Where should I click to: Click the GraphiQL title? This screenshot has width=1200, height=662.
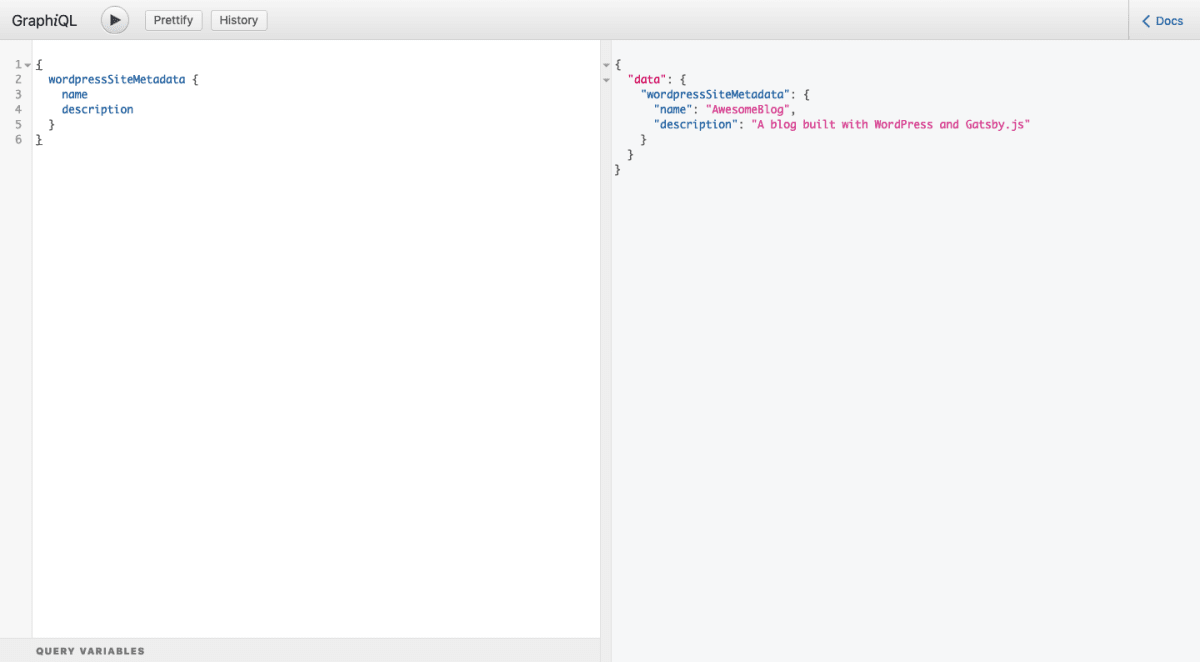coord(44,20)
